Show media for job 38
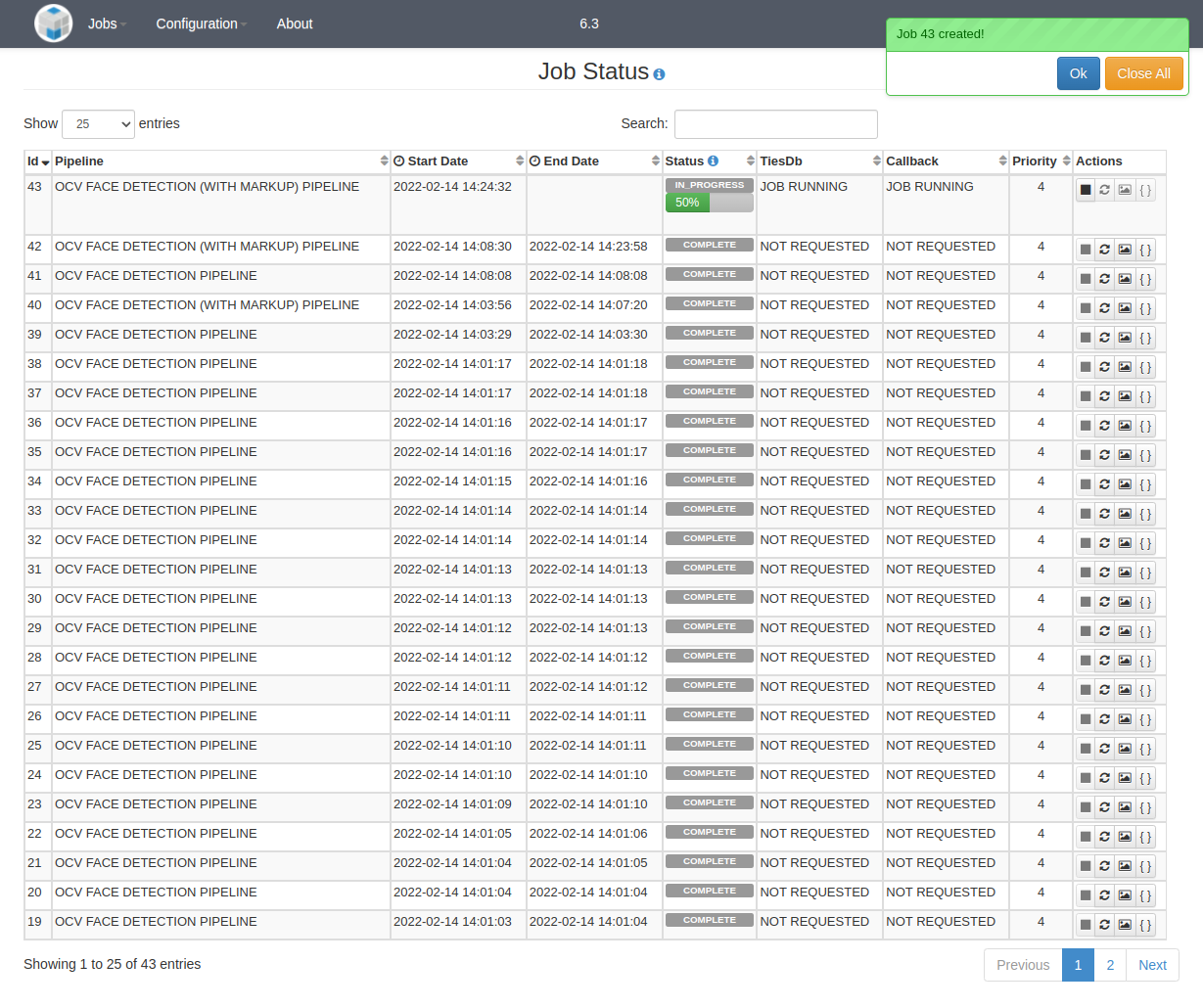1203x1008 pixels. point(1125,367)
